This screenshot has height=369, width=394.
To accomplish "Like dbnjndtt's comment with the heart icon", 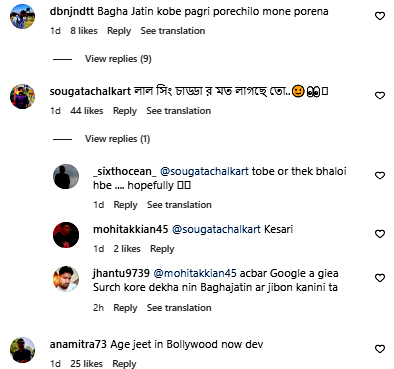I will tap(380, 16).
